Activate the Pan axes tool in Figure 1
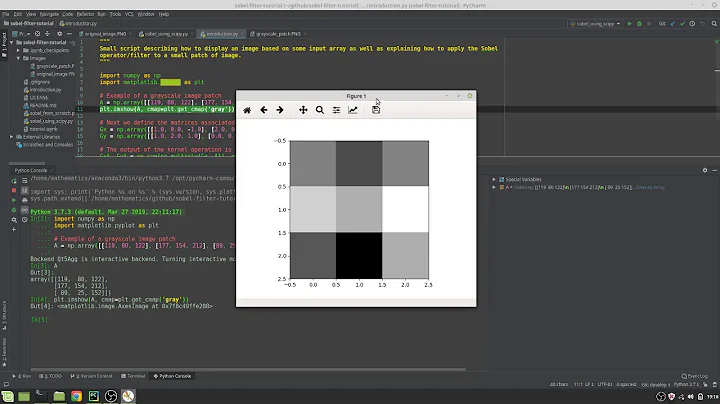720x404 pixels. click(x=303, y=110)
